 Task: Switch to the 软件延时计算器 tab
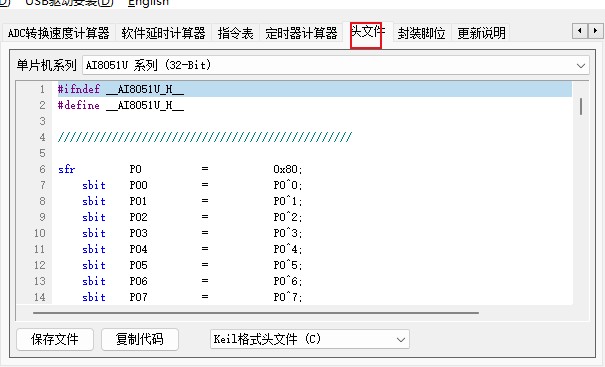tap(163, 33)
